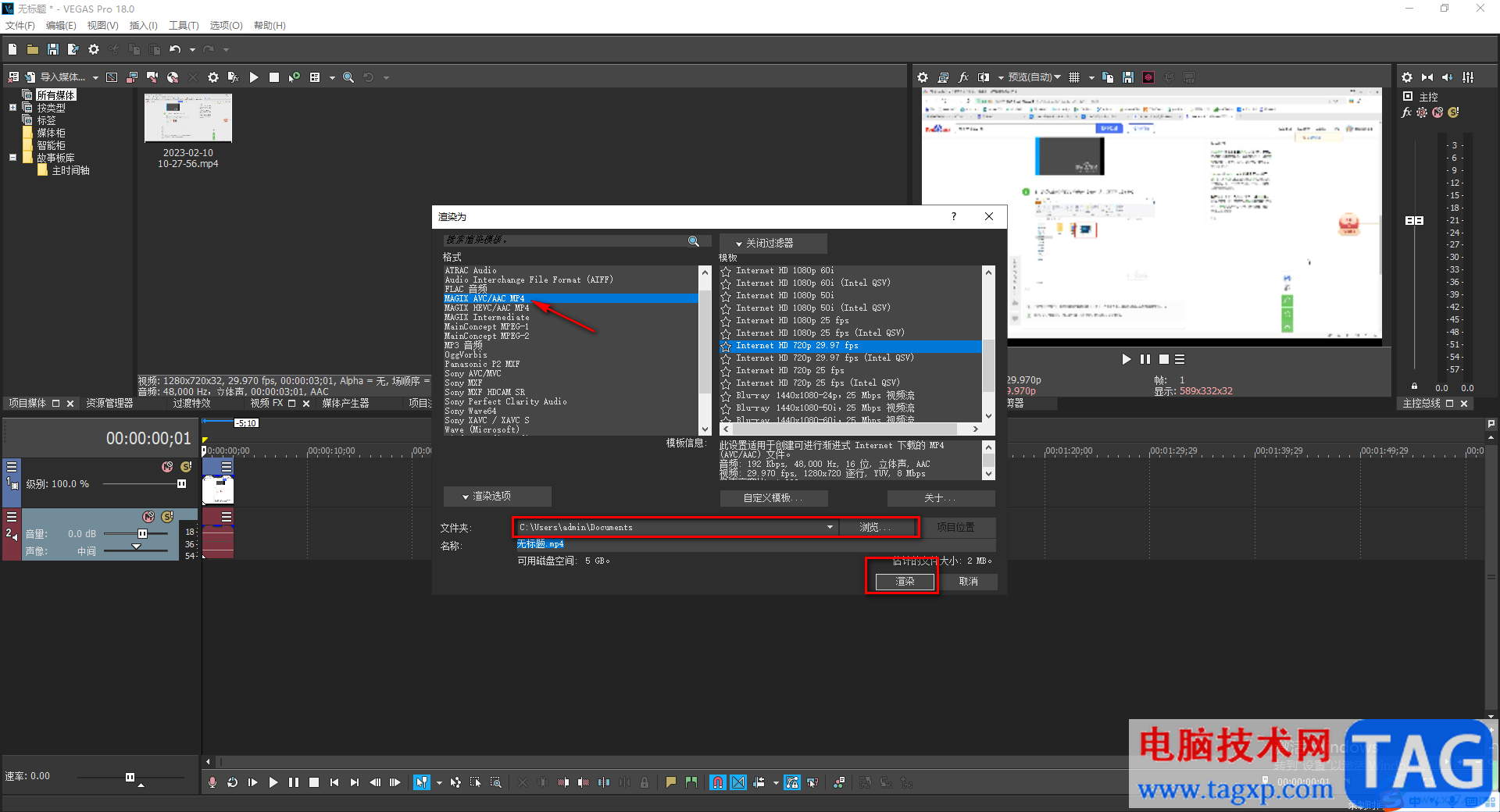Open 自定义模板... customize template button
This screenshot has width=1500, height=812.
click(x=773, y=498)
